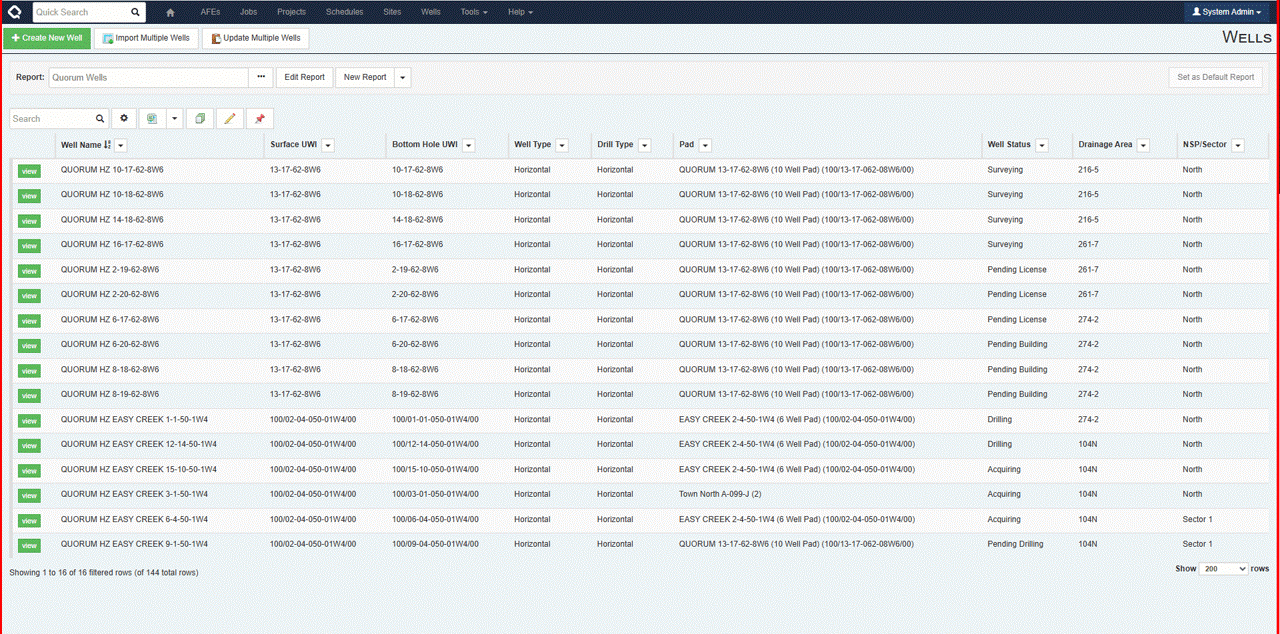Click the copy rows icon
This screenshot has width=1280, height=634.
click(200, 118)
